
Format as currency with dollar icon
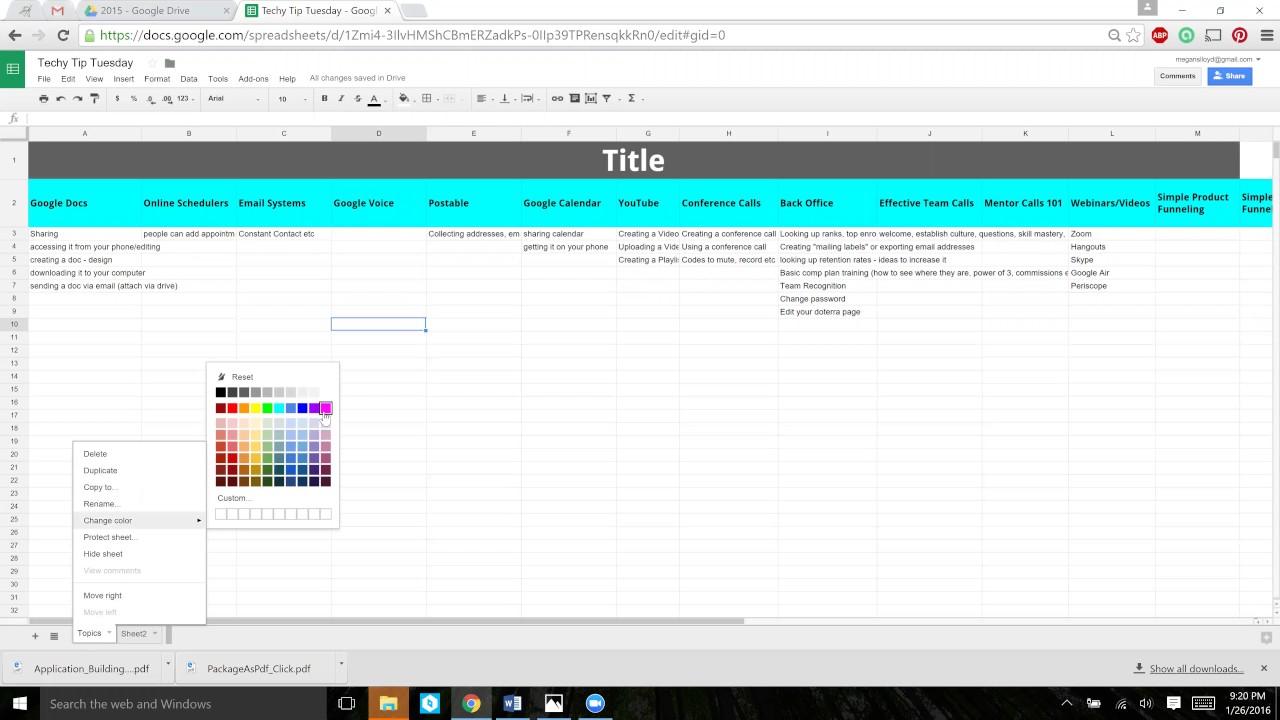[x=117, y=98]
